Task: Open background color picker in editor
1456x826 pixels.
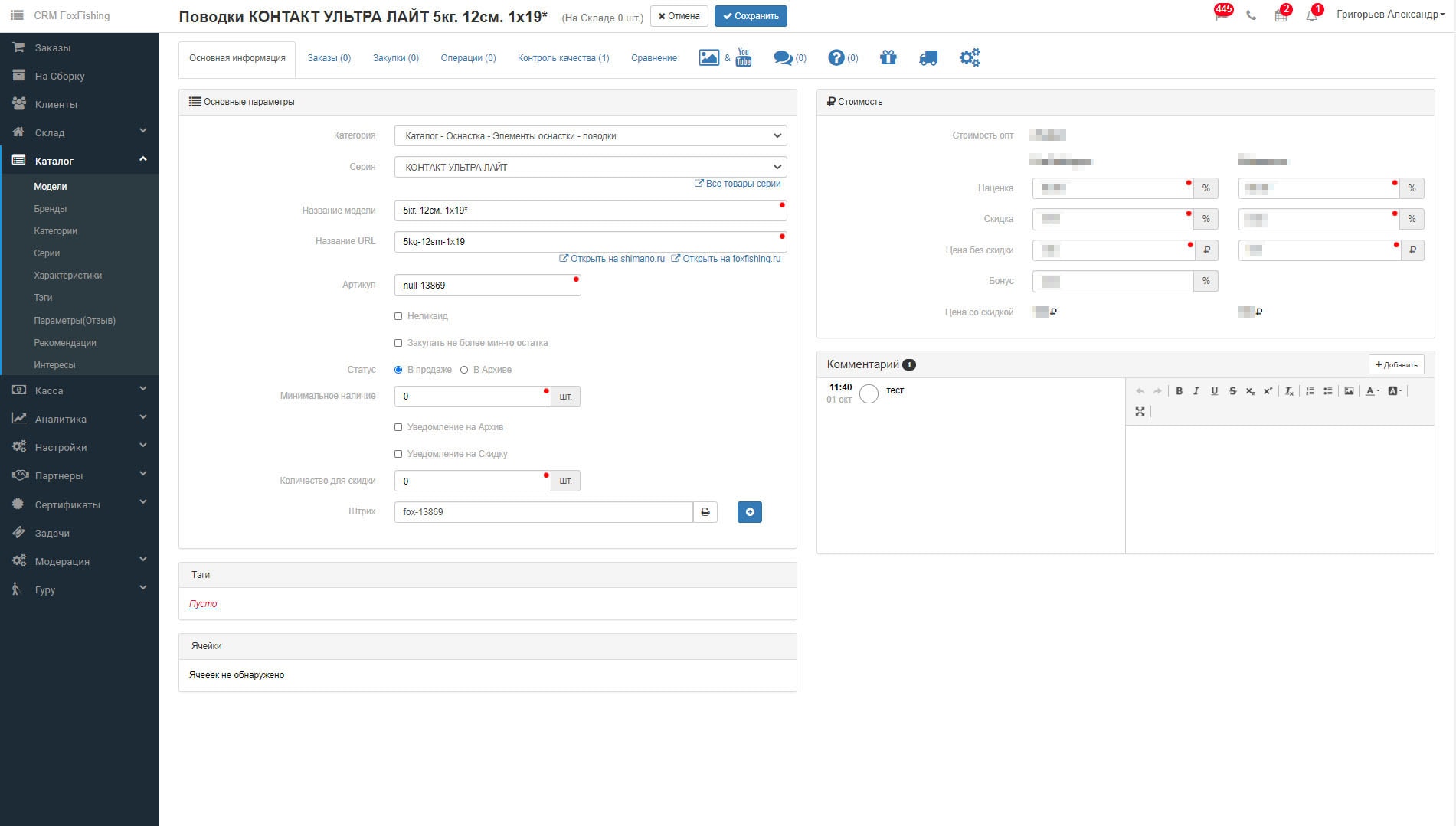Action: [x=1395, y=391]
